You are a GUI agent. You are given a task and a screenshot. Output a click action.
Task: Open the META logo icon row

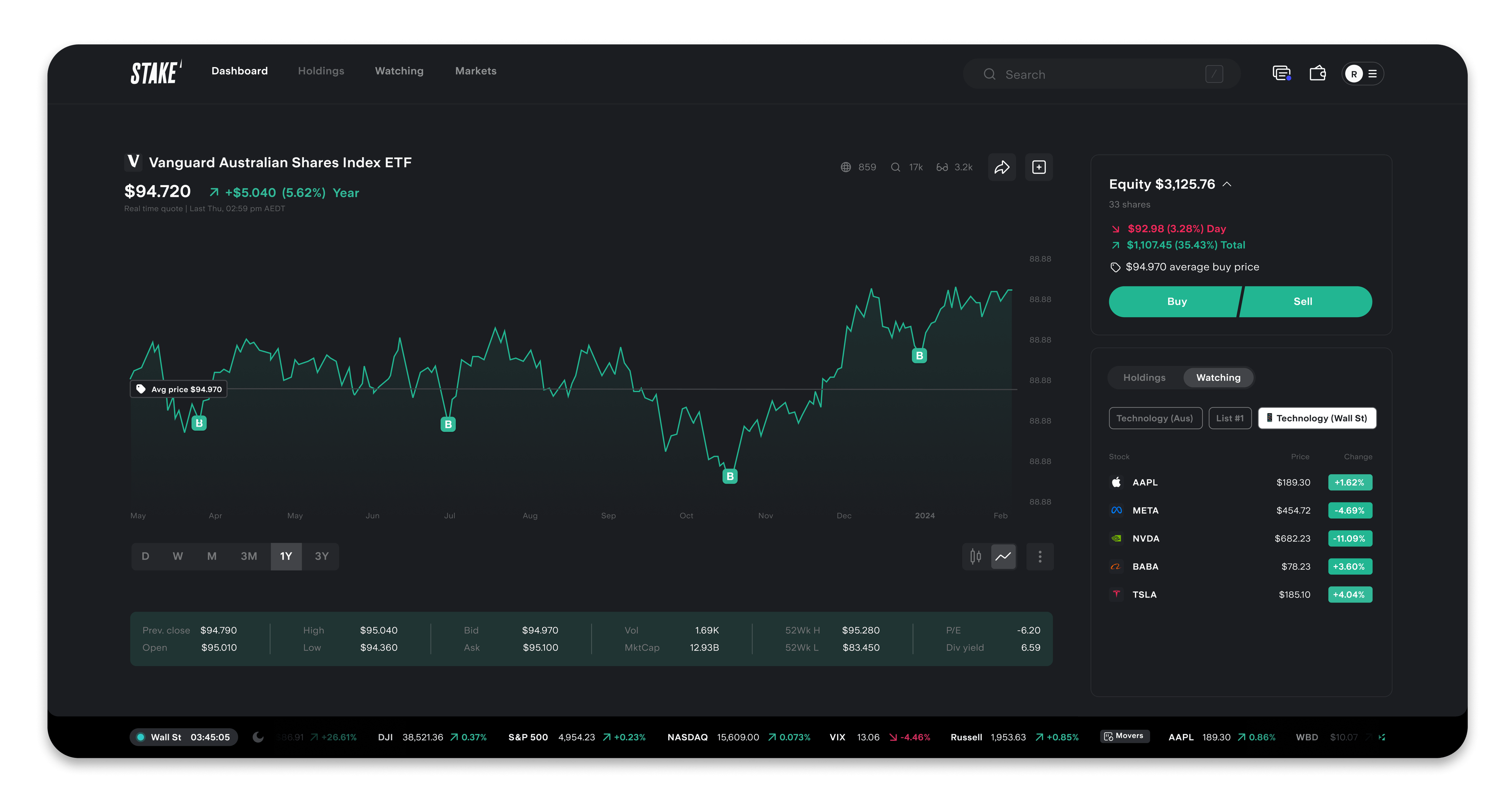tap(1116, 510)
